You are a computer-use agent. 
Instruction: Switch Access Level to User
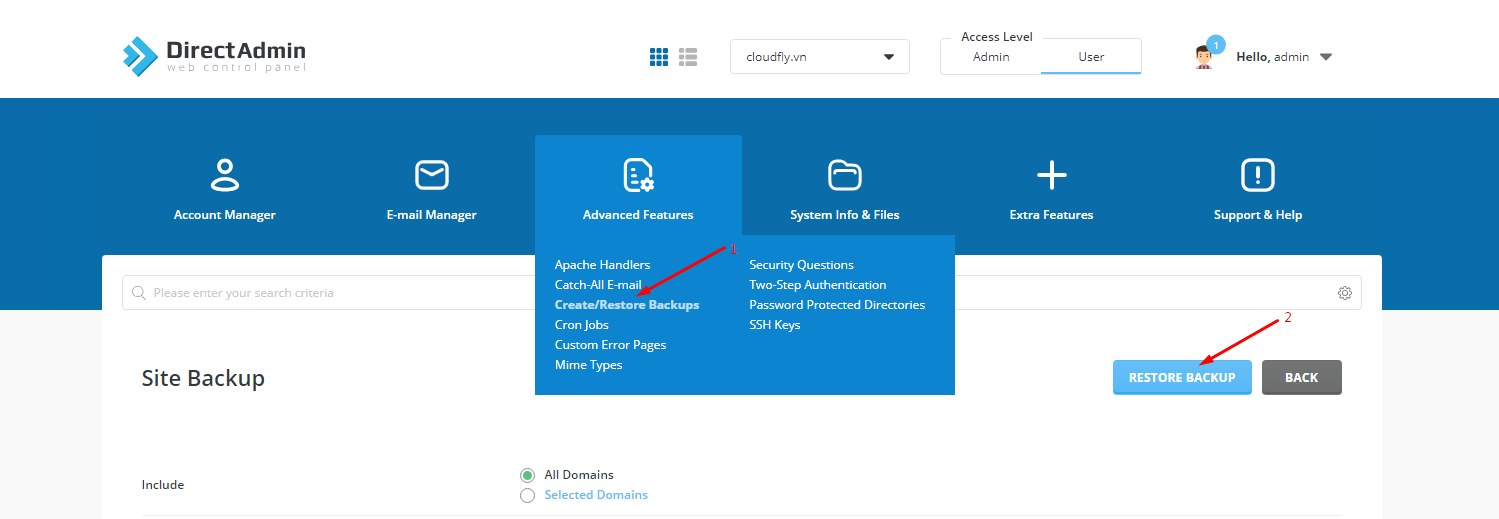coord(1091,57)
